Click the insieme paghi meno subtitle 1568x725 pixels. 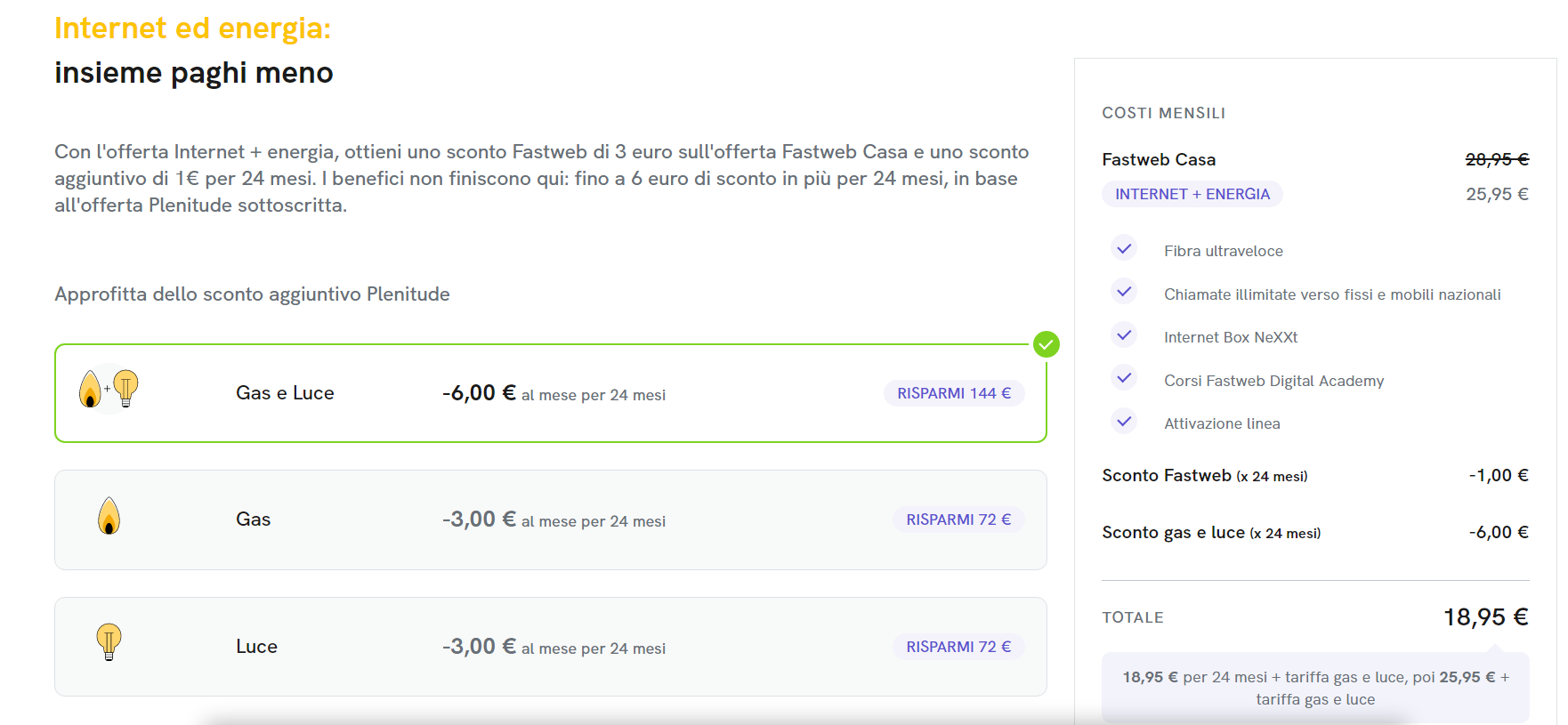[194, 72]
